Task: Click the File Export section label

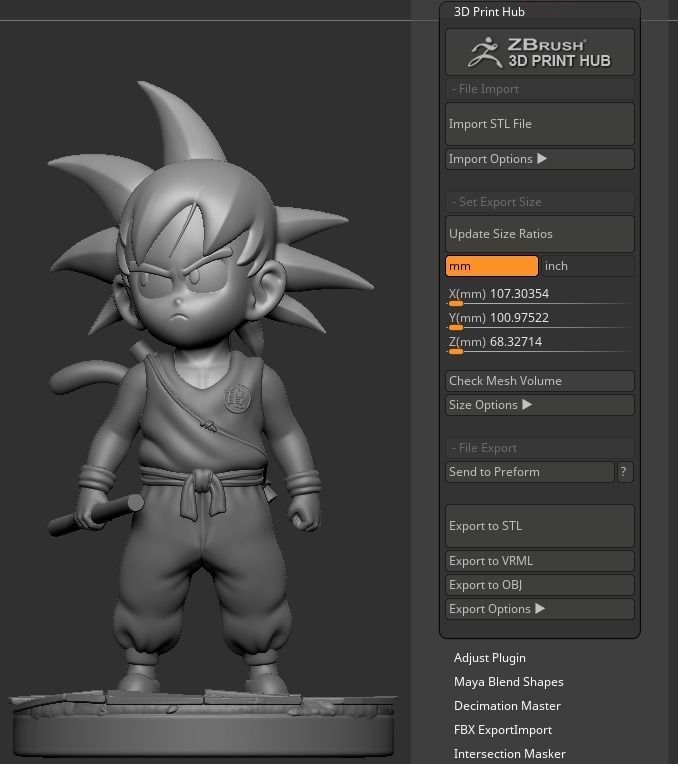Action: pos(540,448)
